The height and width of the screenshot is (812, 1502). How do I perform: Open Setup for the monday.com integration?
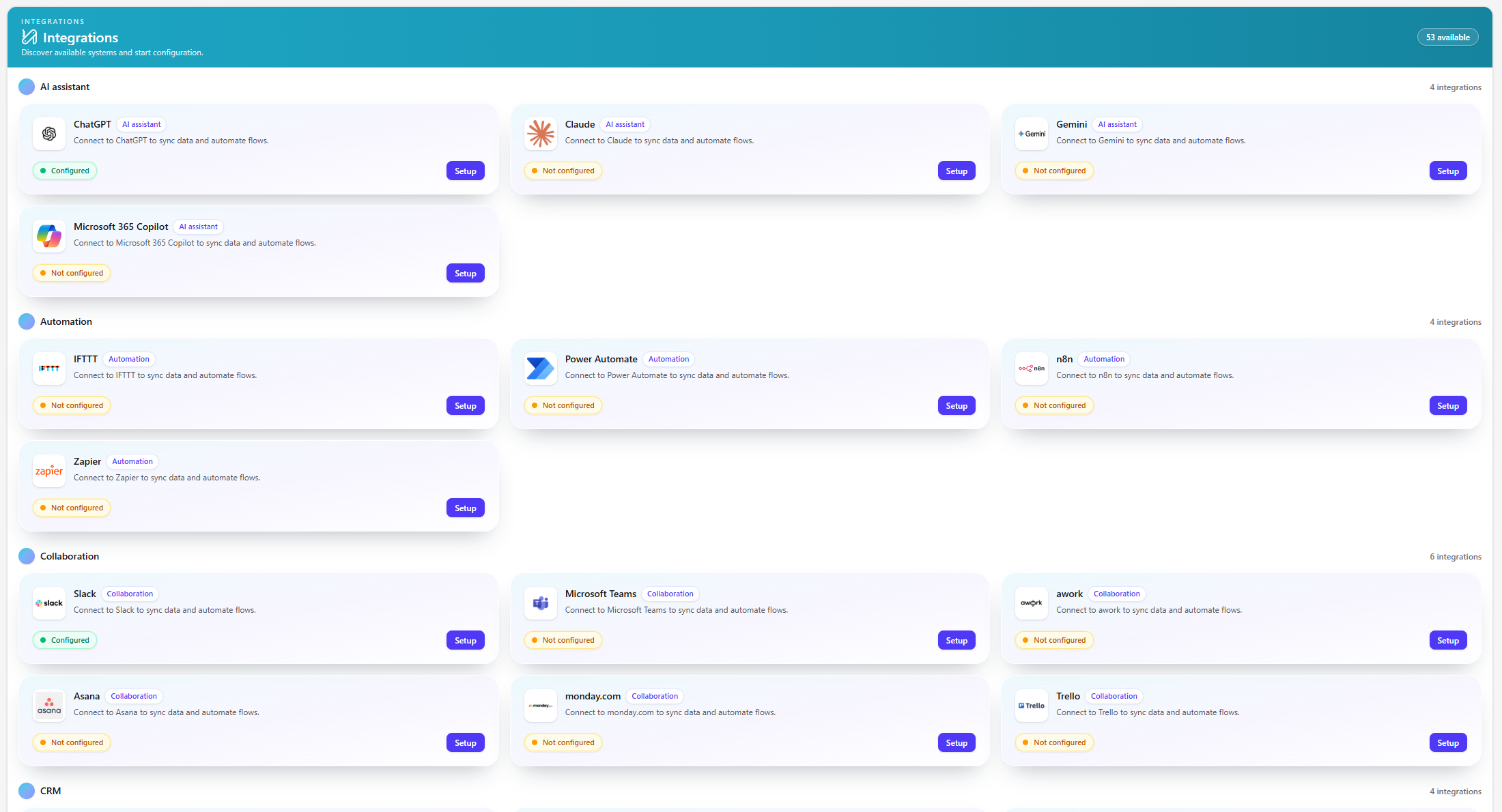click(x=957, y=742)
